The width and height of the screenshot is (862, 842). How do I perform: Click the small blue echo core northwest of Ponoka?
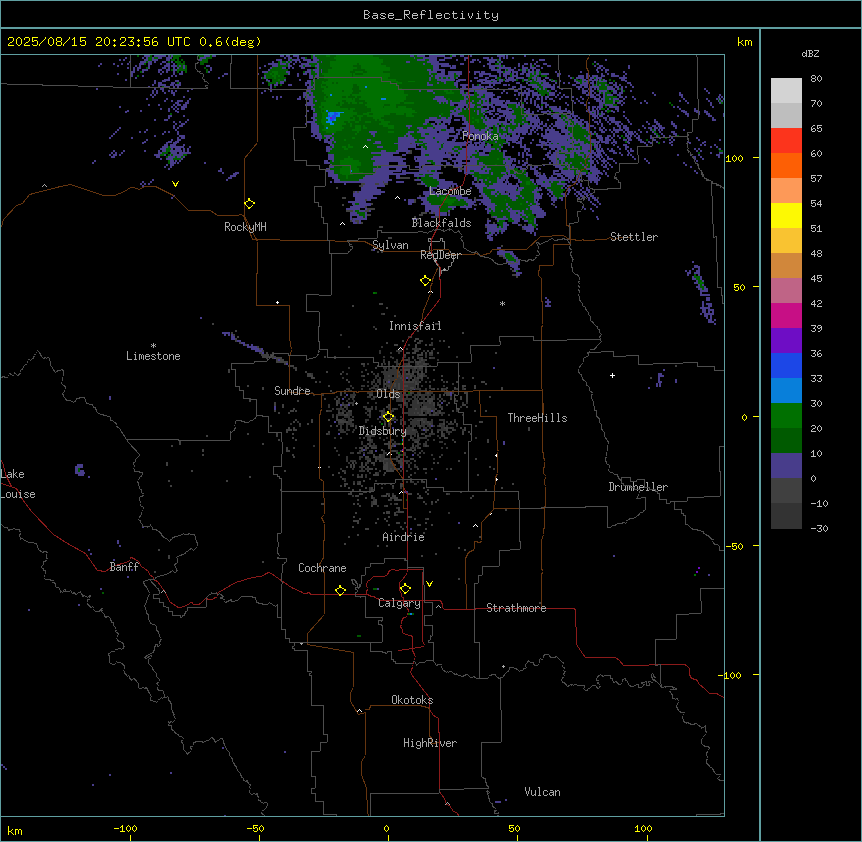point(333,117)
